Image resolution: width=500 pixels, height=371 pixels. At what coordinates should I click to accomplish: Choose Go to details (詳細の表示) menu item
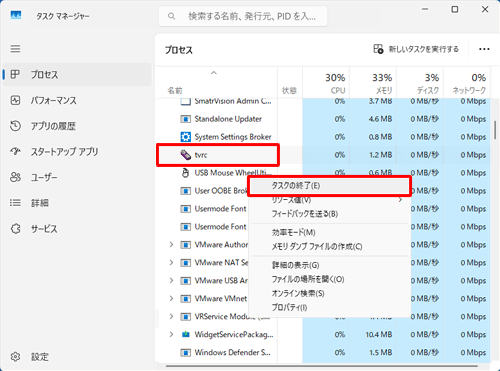(x=330, y=265)
